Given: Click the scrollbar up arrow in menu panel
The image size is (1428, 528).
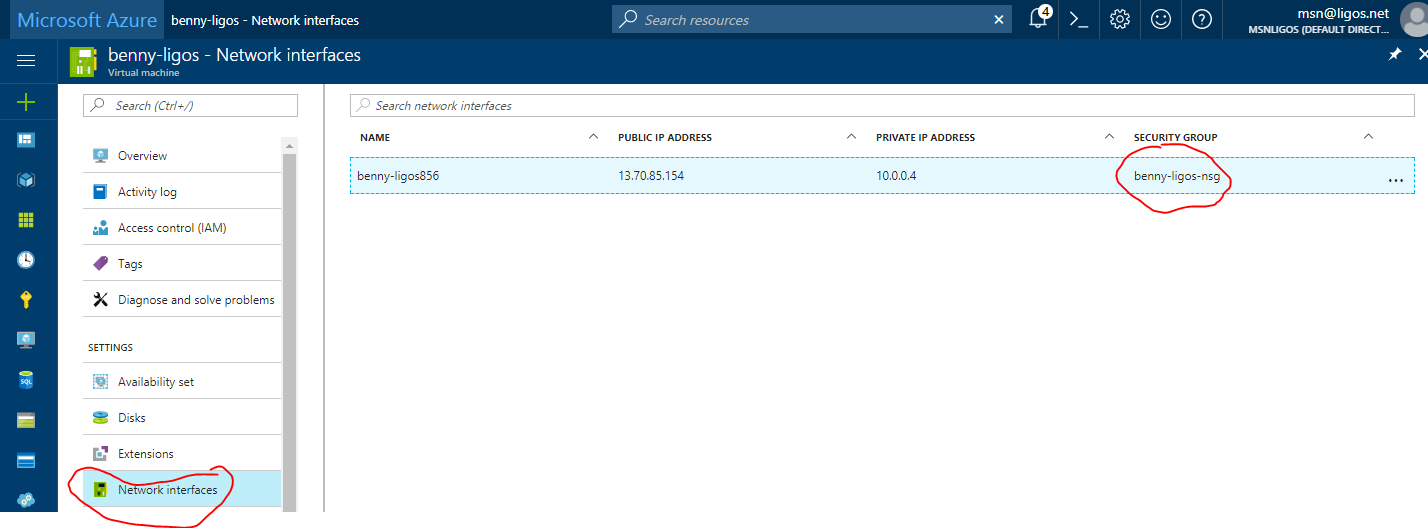Looking at the screenshot, I should coord(290,145).
